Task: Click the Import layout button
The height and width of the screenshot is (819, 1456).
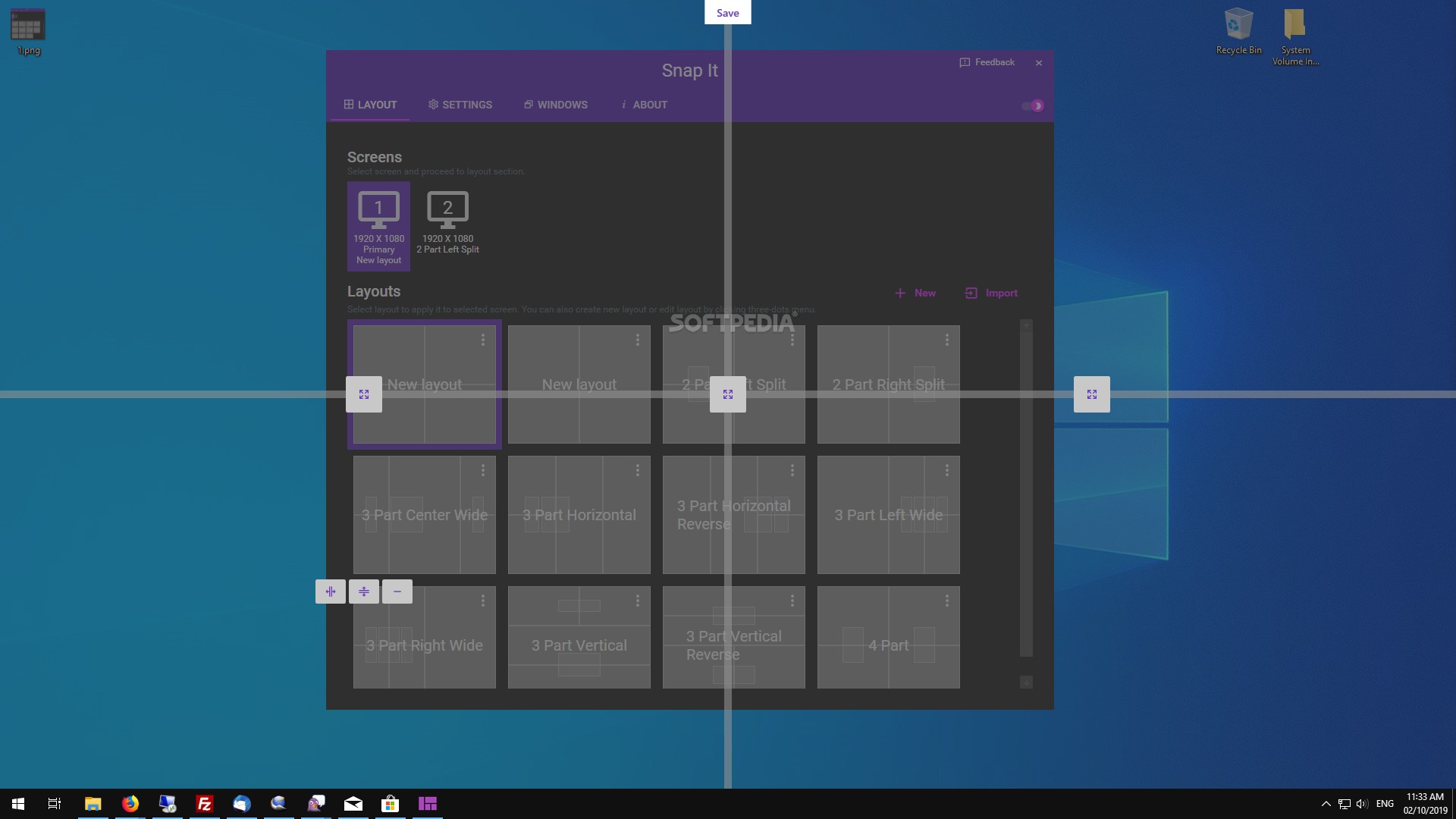Action: pyautogui.click(x=991, y=293)
